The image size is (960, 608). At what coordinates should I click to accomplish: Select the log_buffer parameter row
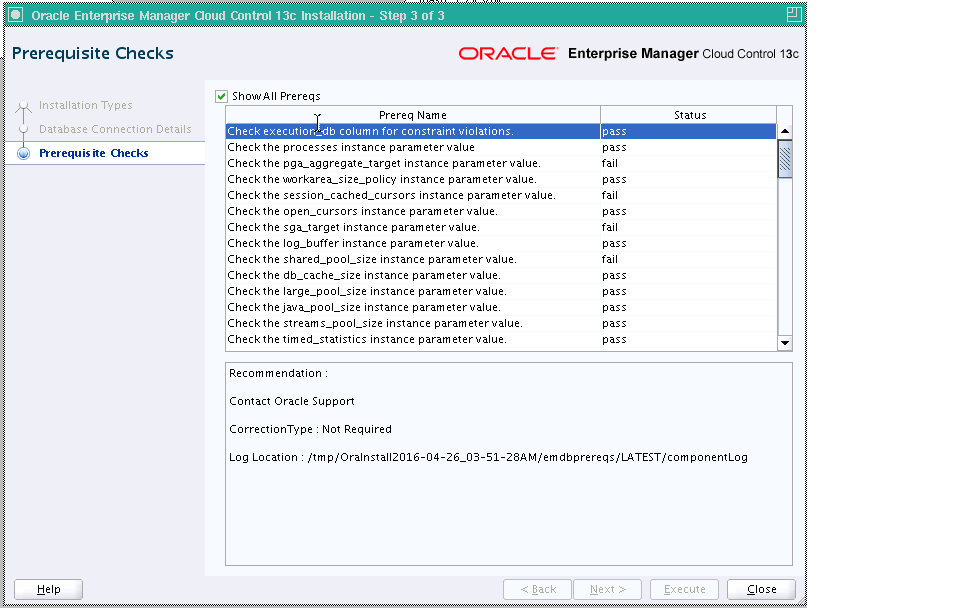point(501,243)
